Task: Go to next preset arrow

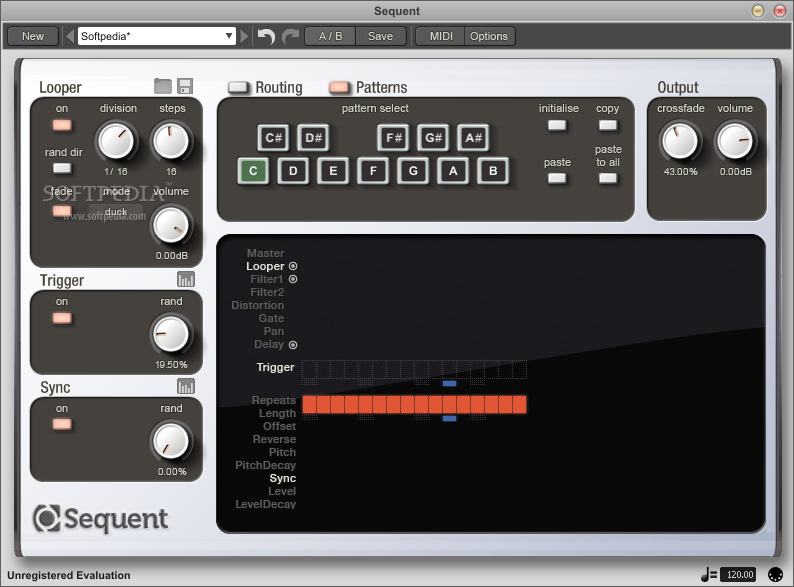Action: pos(244,36)
